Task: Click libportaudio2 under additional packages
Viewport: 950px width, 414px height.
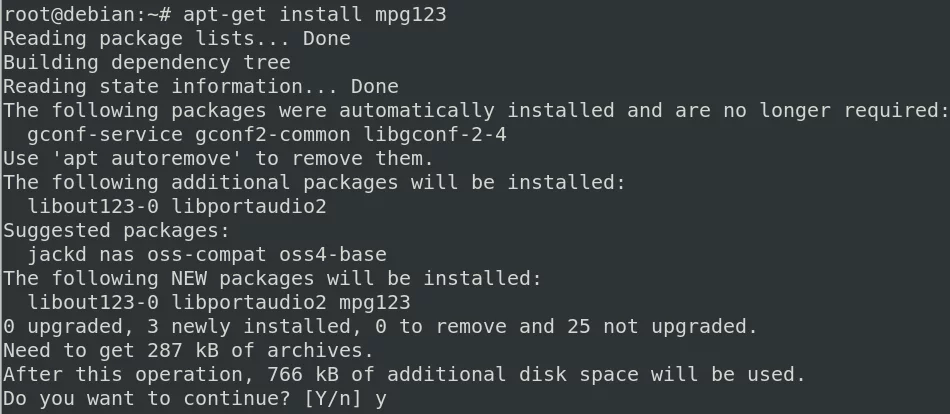Action: point(249,207)
